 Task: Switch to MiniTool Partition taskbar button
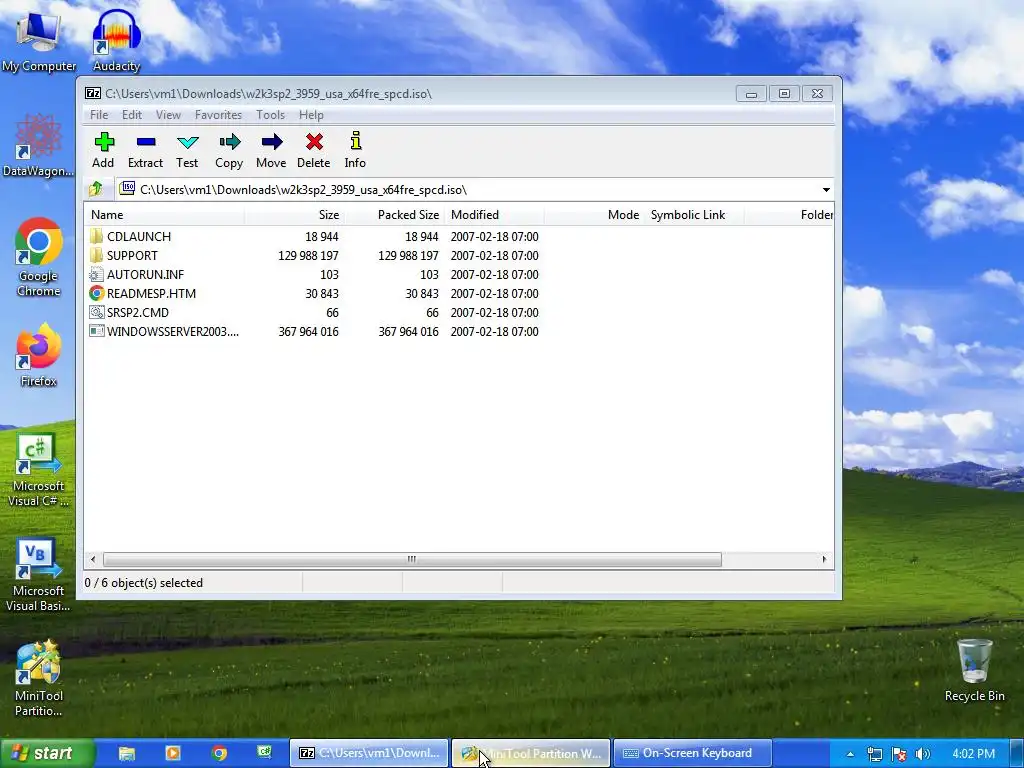(x=531, y=754)
